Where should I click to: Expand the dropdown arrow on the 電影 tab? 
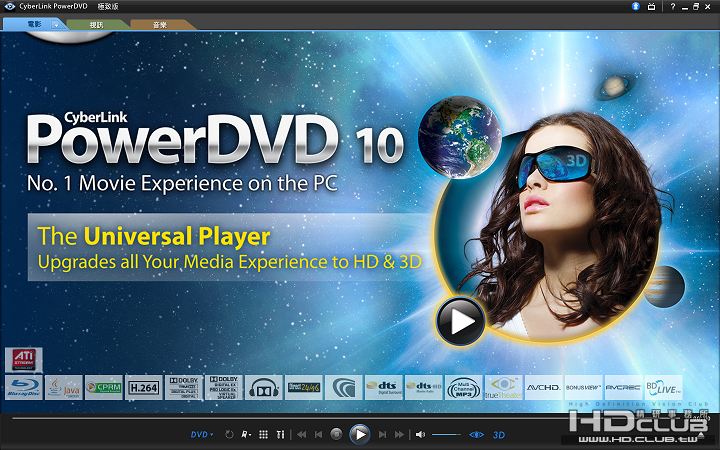pos(56,25)
